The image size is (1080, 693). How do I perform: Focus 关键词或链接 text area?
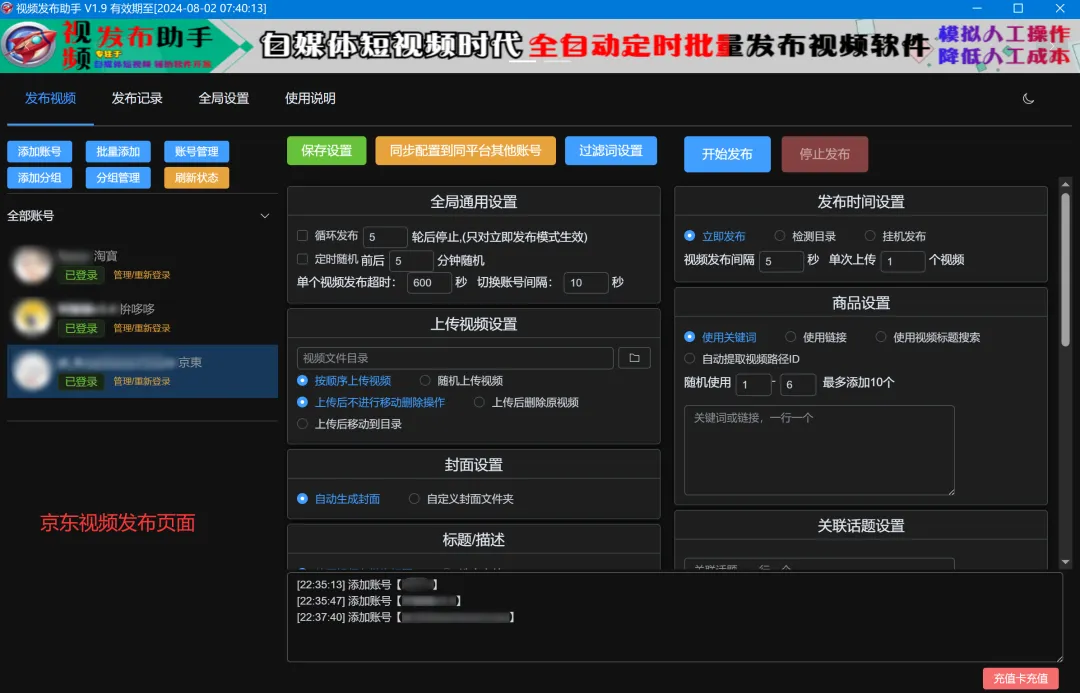[819, 450]
